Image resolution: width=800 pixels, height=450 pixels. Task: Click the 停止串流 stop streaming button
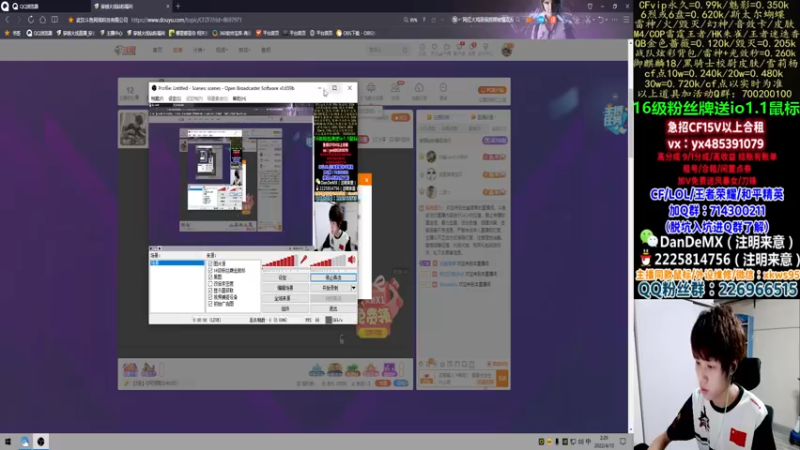coord(333,278)
